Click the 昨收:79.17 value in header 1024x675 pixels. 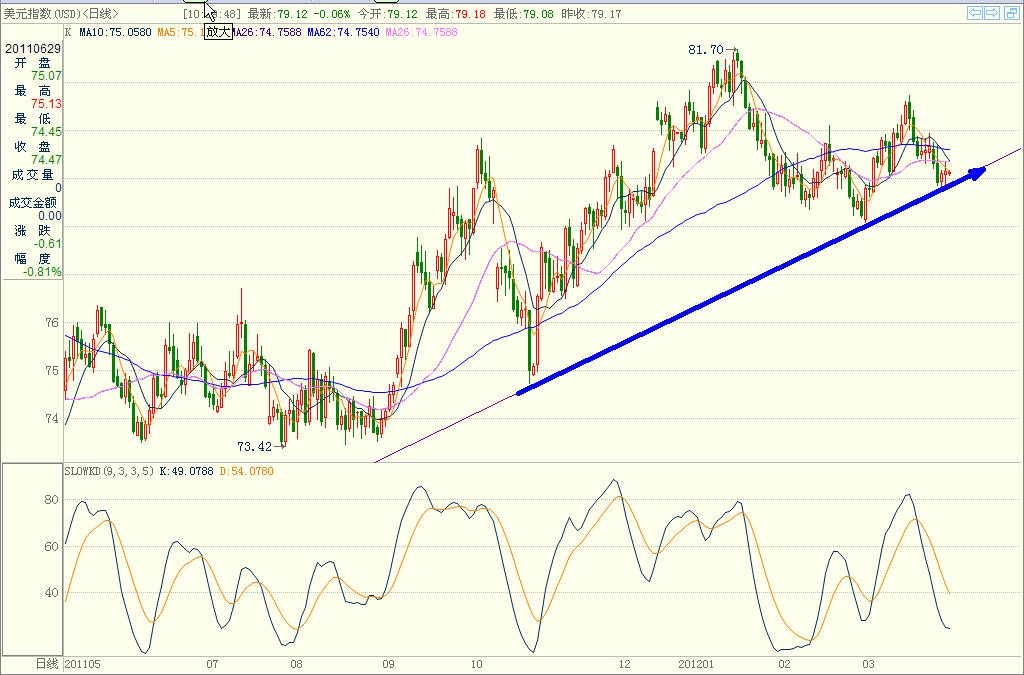tap(592, 14)
